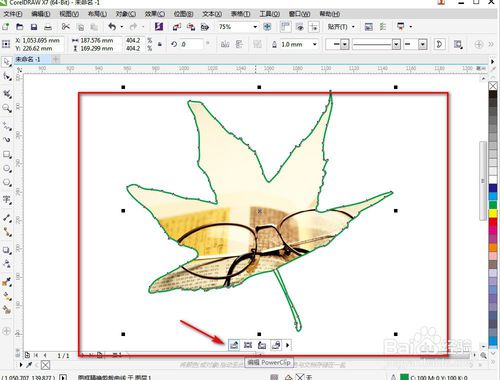
Task: Pick the green swatch in color palette
Action: (493, 205)
